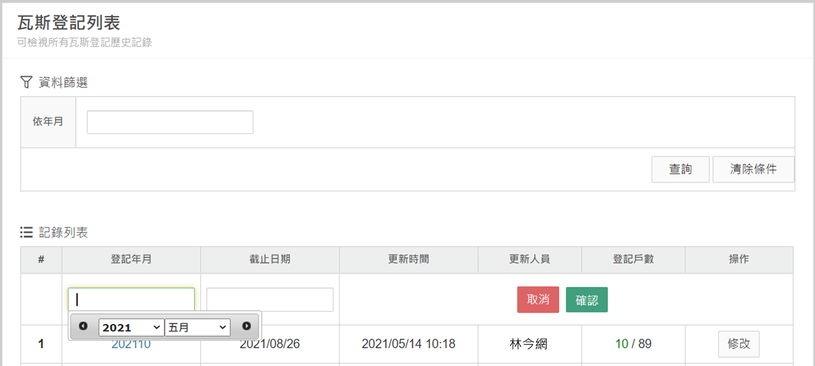Open the 2021 year dropdown
The width and height of the screenshot is (815, 366).
point(131,328)
